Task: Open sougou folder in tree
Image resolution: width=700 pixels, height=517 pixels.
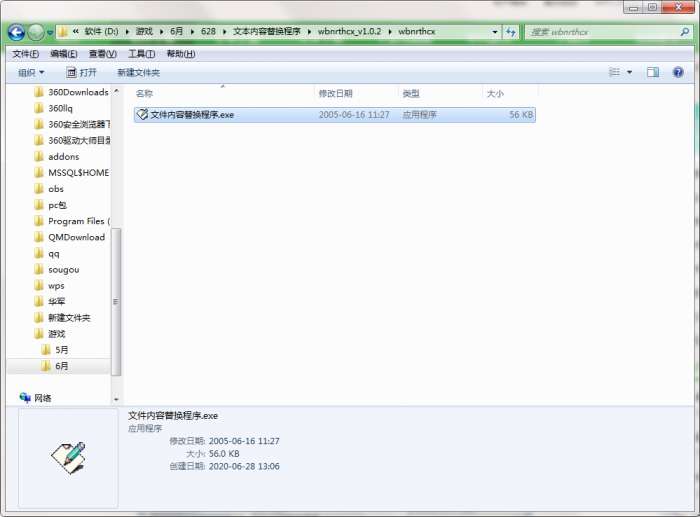Action: [x=63, y=270]
